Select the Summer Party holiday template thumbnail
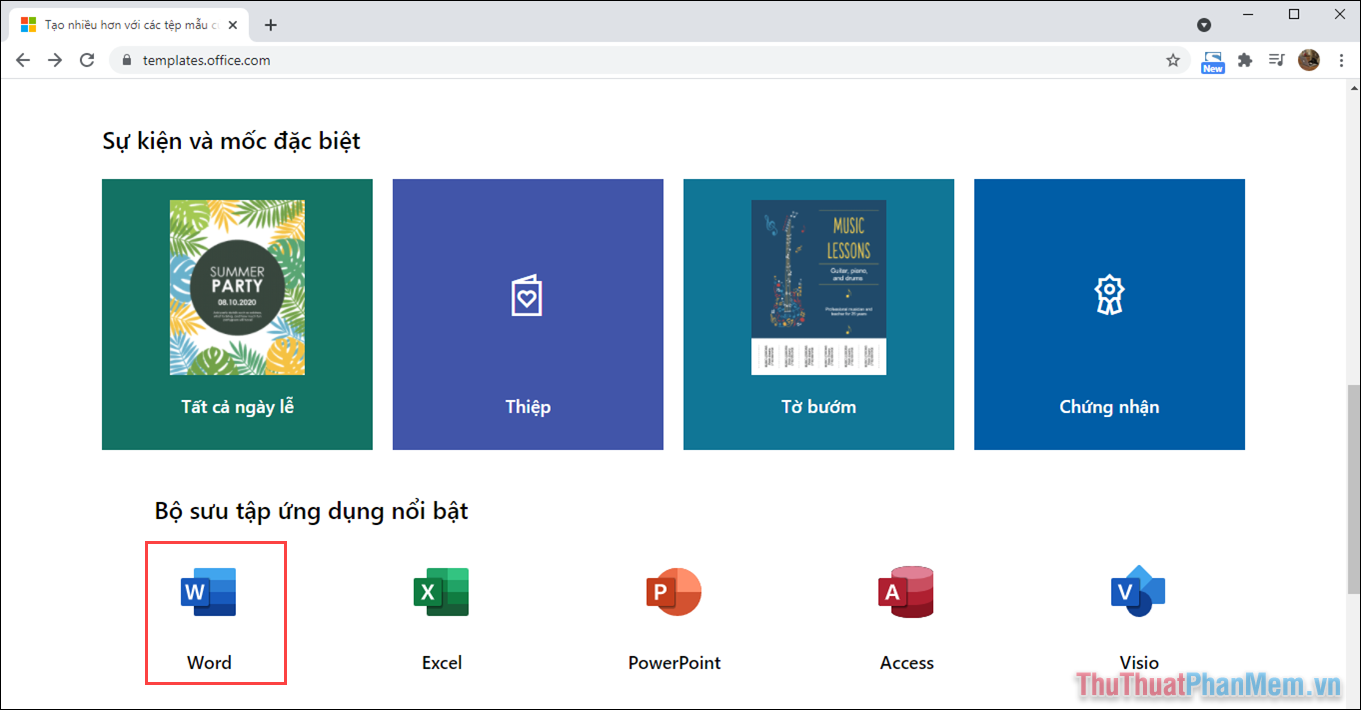Viewport: 1361px width, 710px height. (237, 288)
